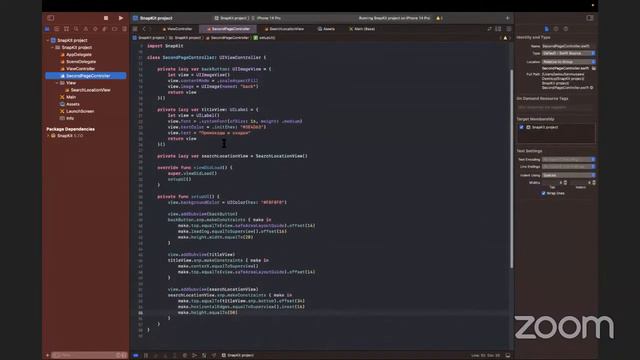Image resolution: width=640 pixels, height=360 pixels.
Task: Click SnapKit project process in debug bar
Action: (x=238, y=356)
